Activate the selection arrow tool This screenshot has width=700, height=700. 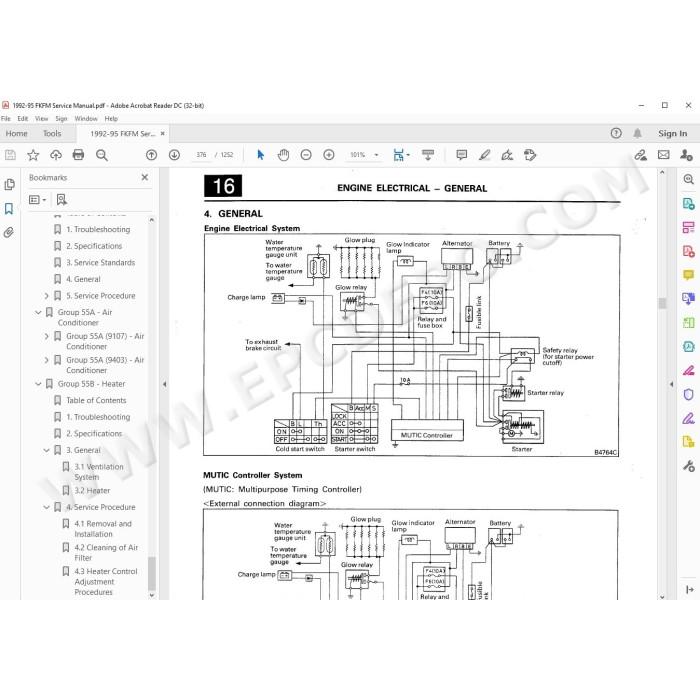coord(261,155)
